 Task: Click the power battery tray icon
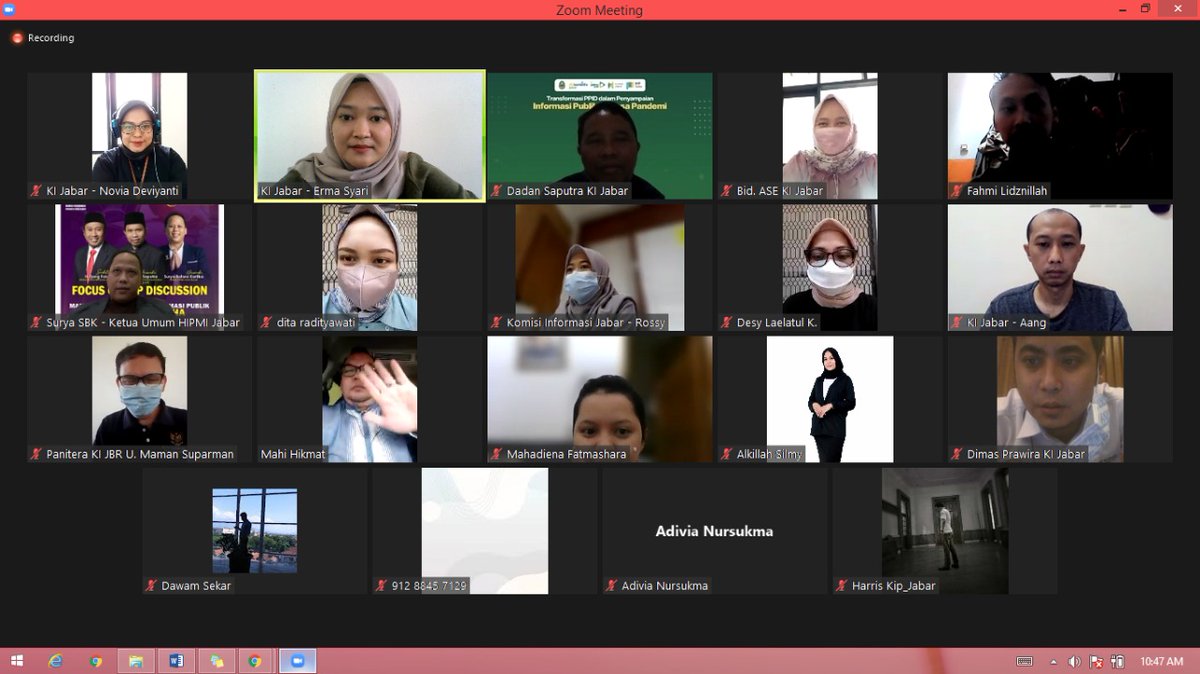(x=1117, y=661)
